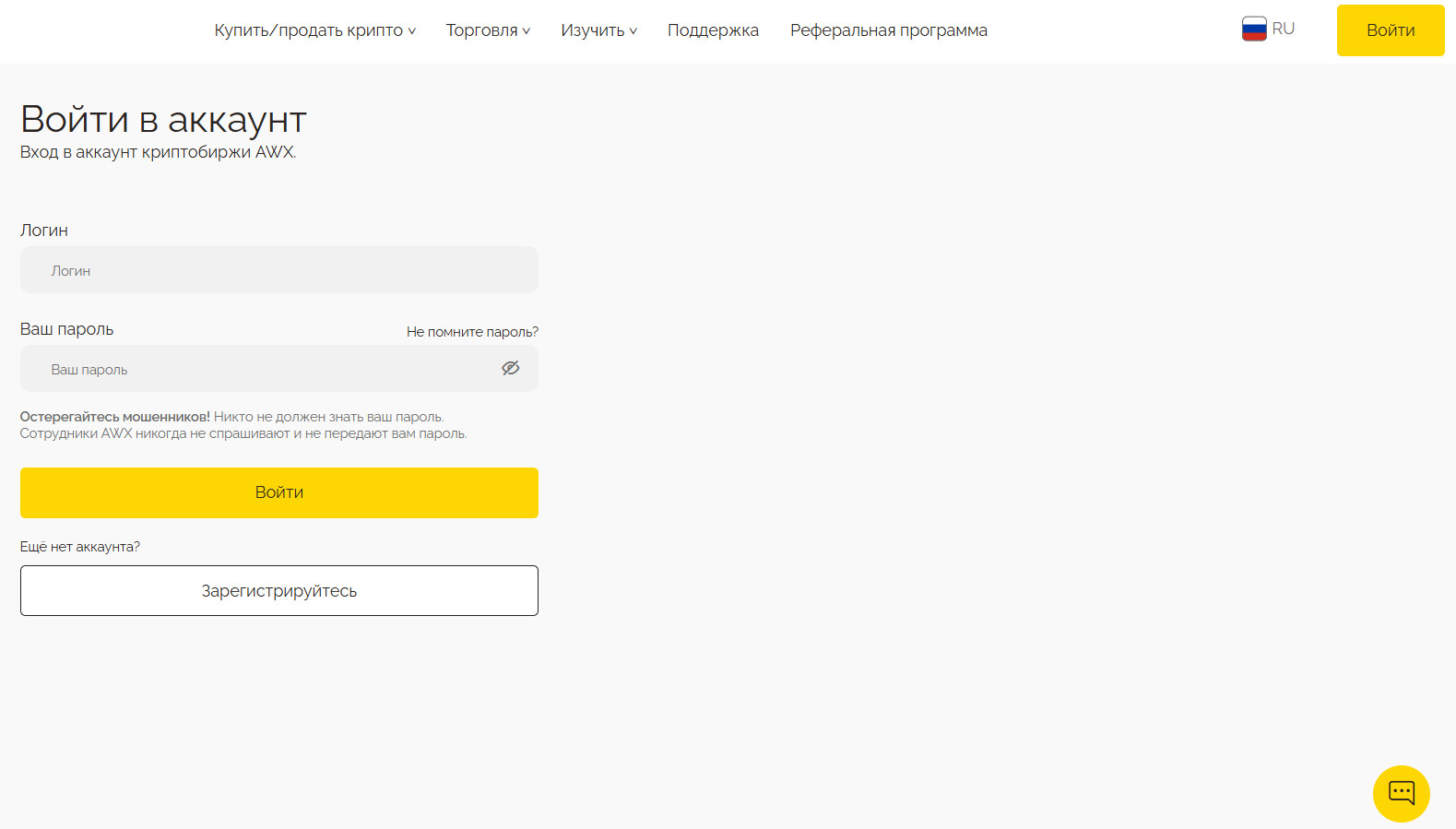Expand the Изучить menu
This screenshot has width=1456, height=829.
click(598, 30)
